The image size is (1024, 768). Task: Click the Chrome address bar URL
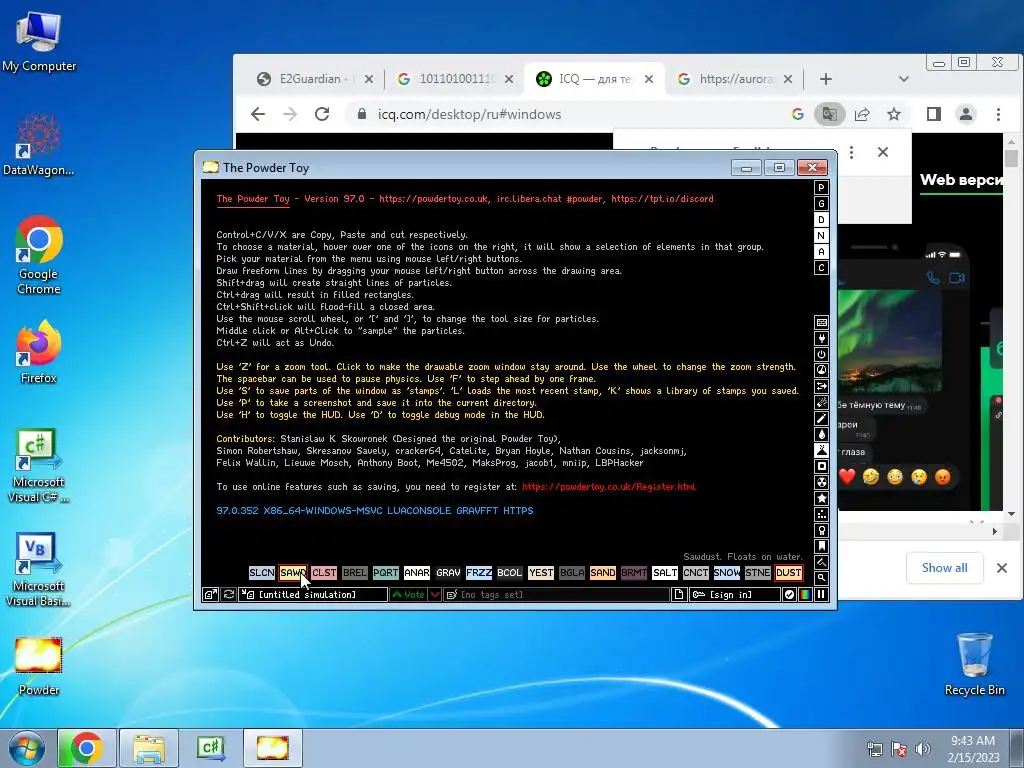(469, 114)
